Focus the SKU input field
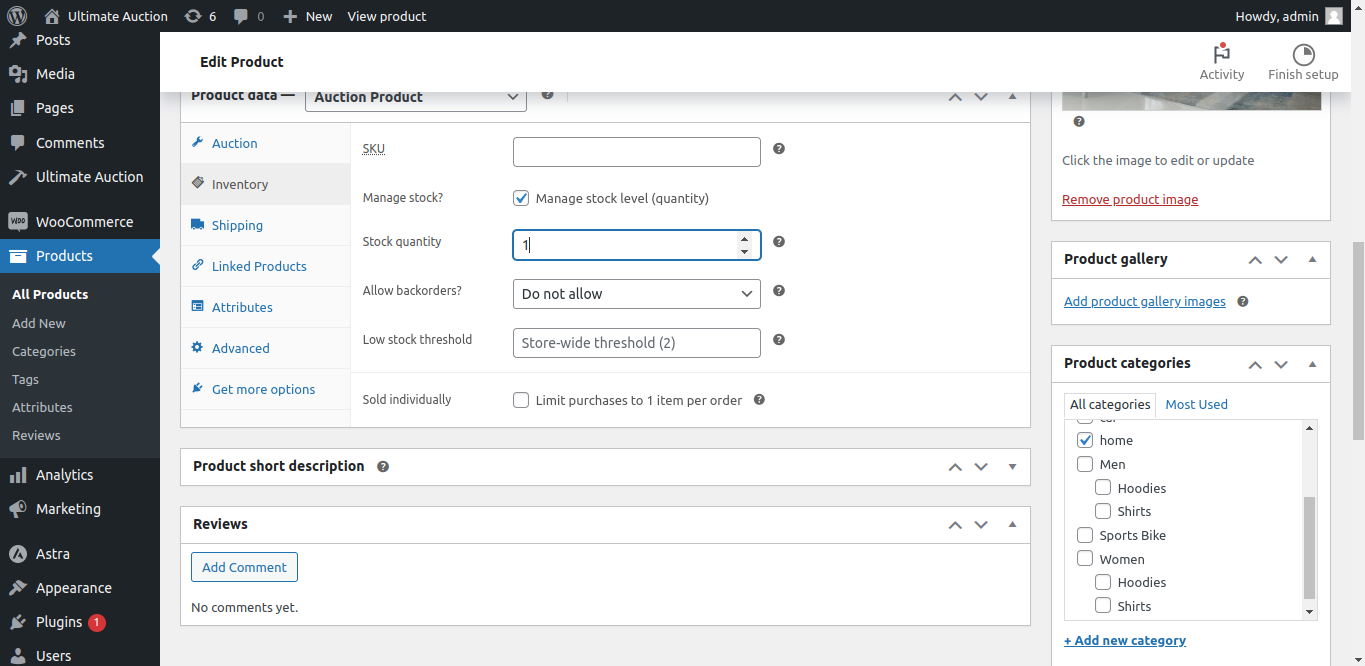The image size is (1365, 666). [637, 152]
